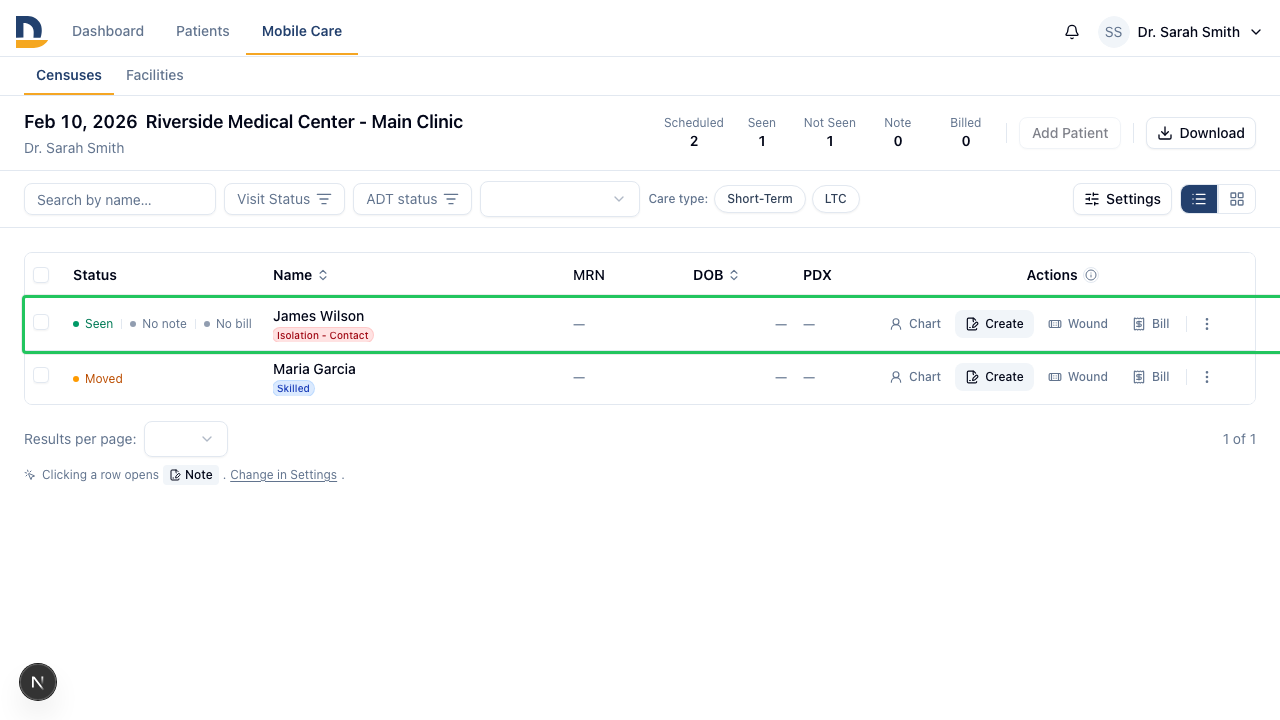Click the Billed count stat

966,132
